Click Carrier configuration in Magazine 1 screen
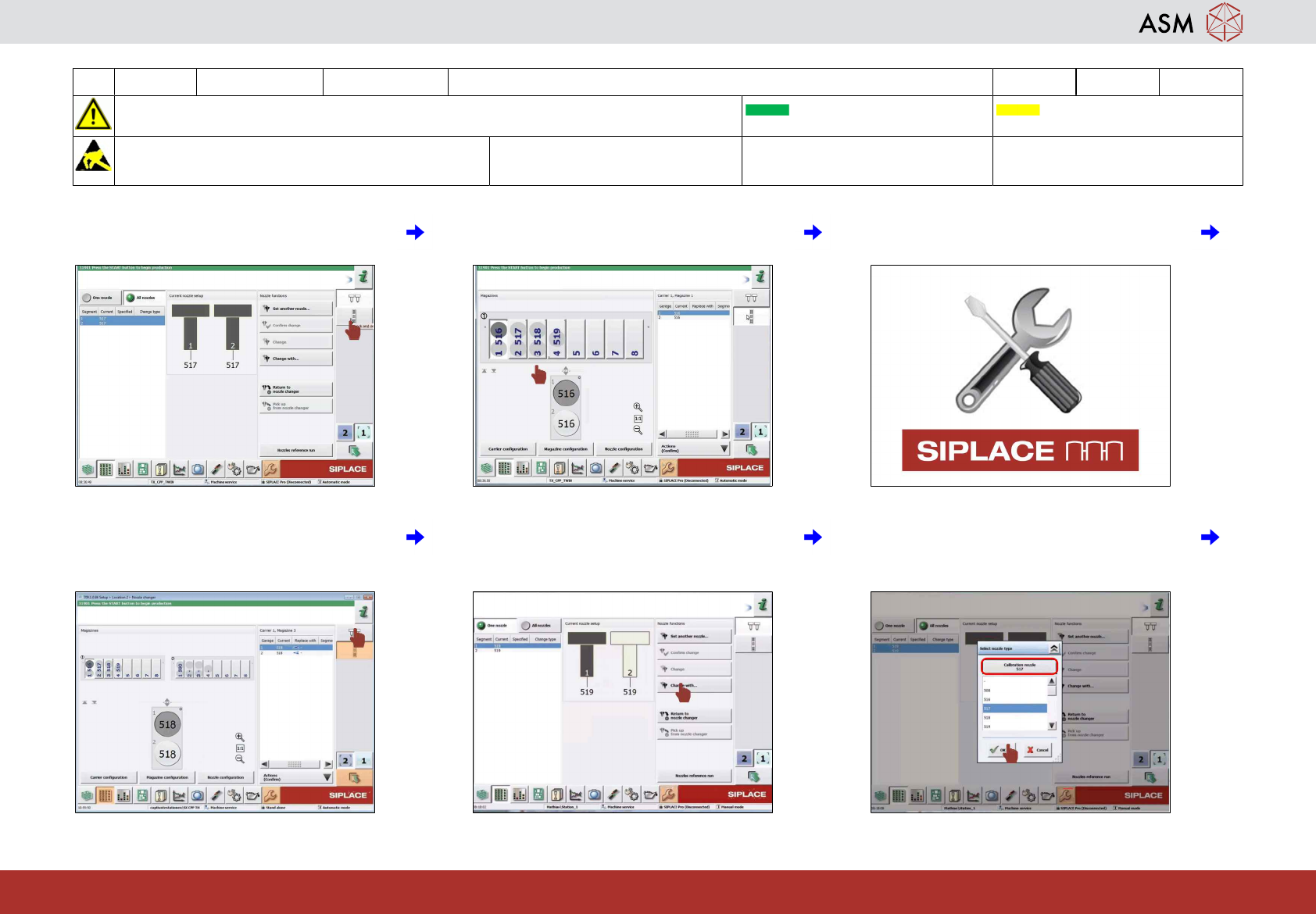 pyautogui.click(x=508, y=449)
